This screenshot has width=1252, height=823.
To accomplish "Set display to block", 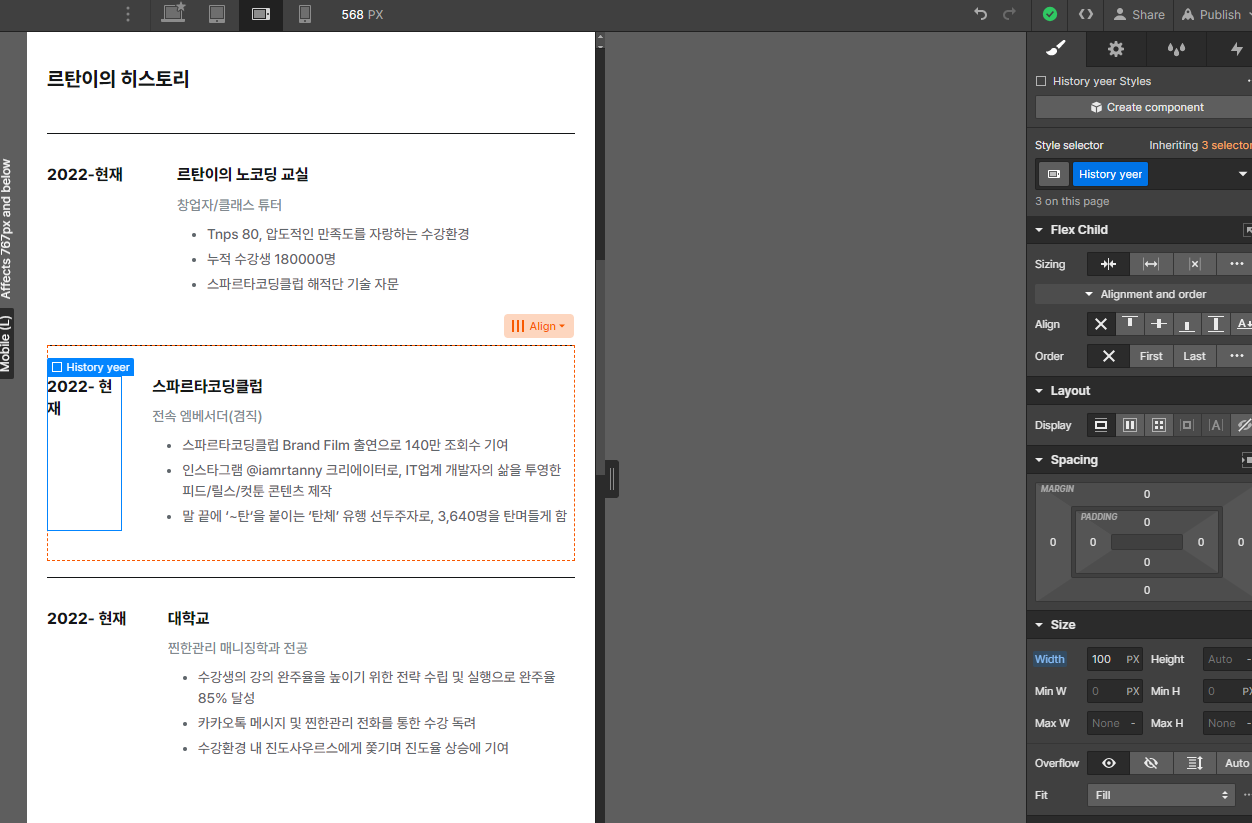I will (1101, 425).
